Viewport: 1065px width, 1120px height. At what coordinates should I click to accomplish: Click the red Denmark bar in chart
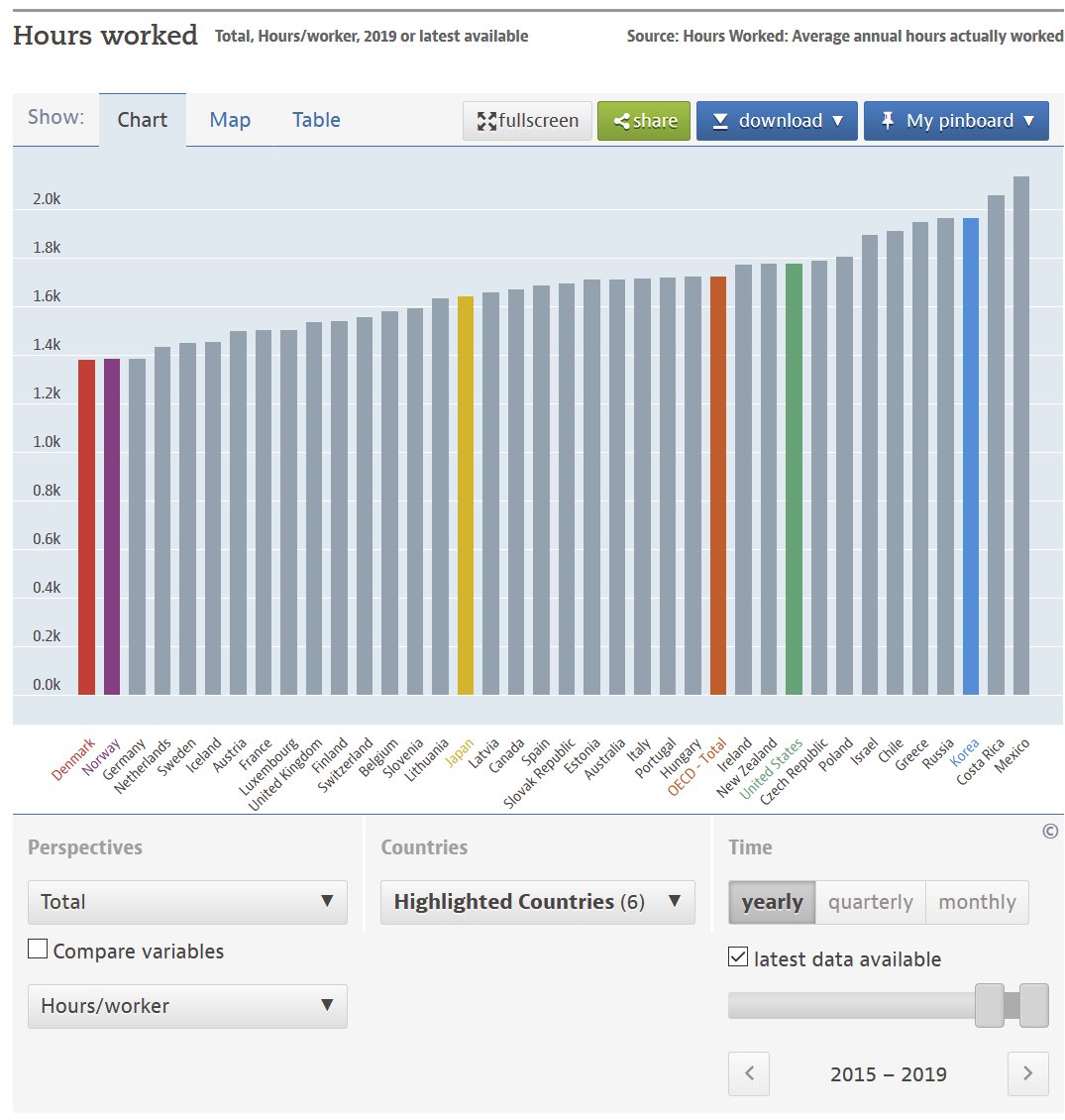click(87, 526)
